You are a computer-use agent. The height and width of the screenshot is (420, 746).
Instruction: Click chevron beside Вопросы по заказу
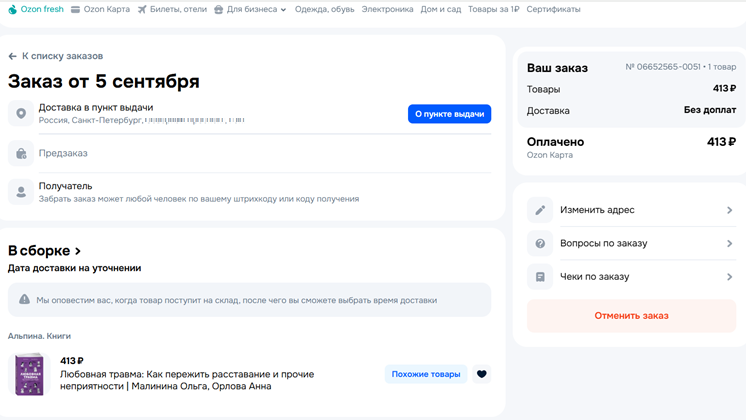tap(729, 243)
